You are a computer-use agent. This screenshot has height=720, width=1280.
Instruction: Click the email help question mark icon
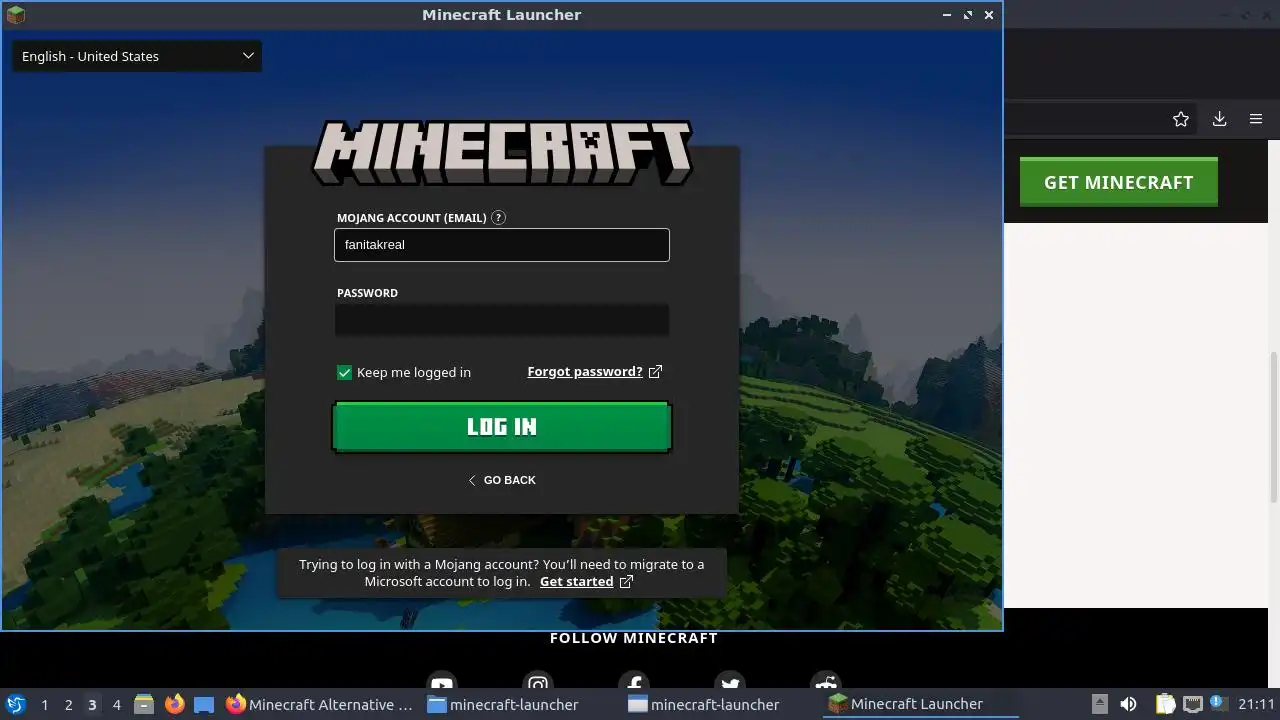pos(499,217)
